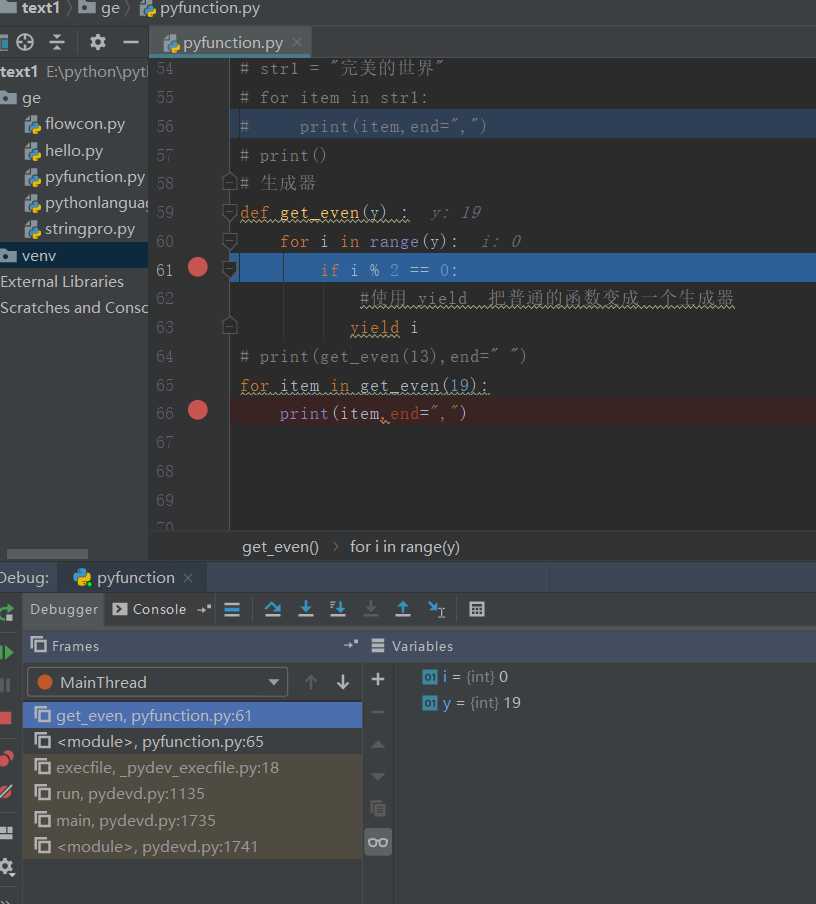Select frame main, pydevd.py:1735
816x904 pixels.
(x=193, y=820)
